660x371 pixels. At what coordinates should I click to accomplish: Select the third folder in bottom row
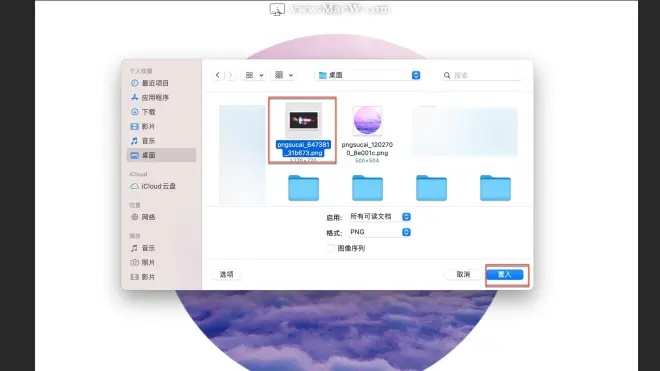tap(431, 188)
